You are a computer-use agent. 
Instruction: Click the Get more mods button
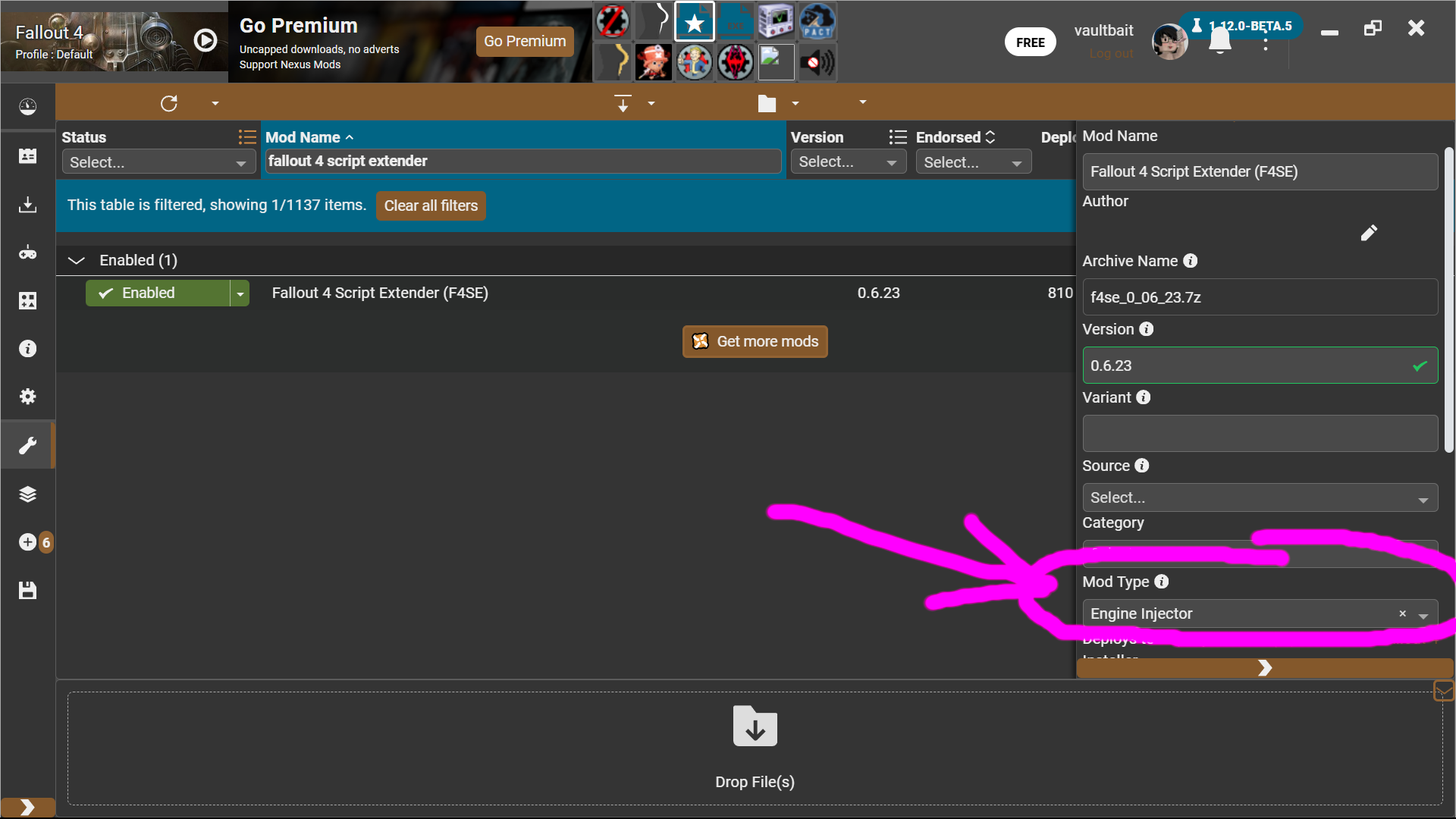[755, 341]
